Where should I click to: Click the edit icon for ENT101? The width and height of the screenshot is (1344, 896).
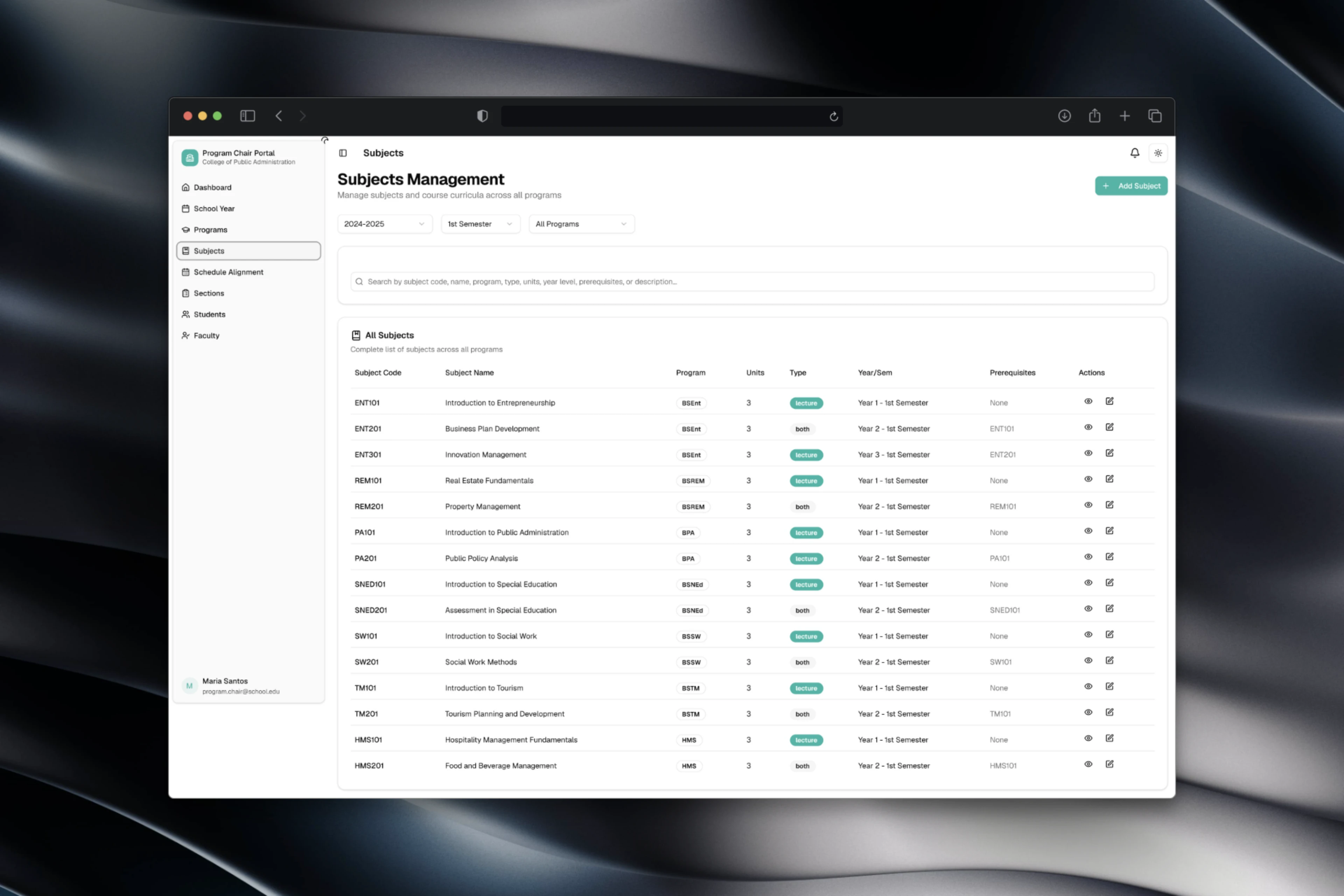[x=1109, y=401]
